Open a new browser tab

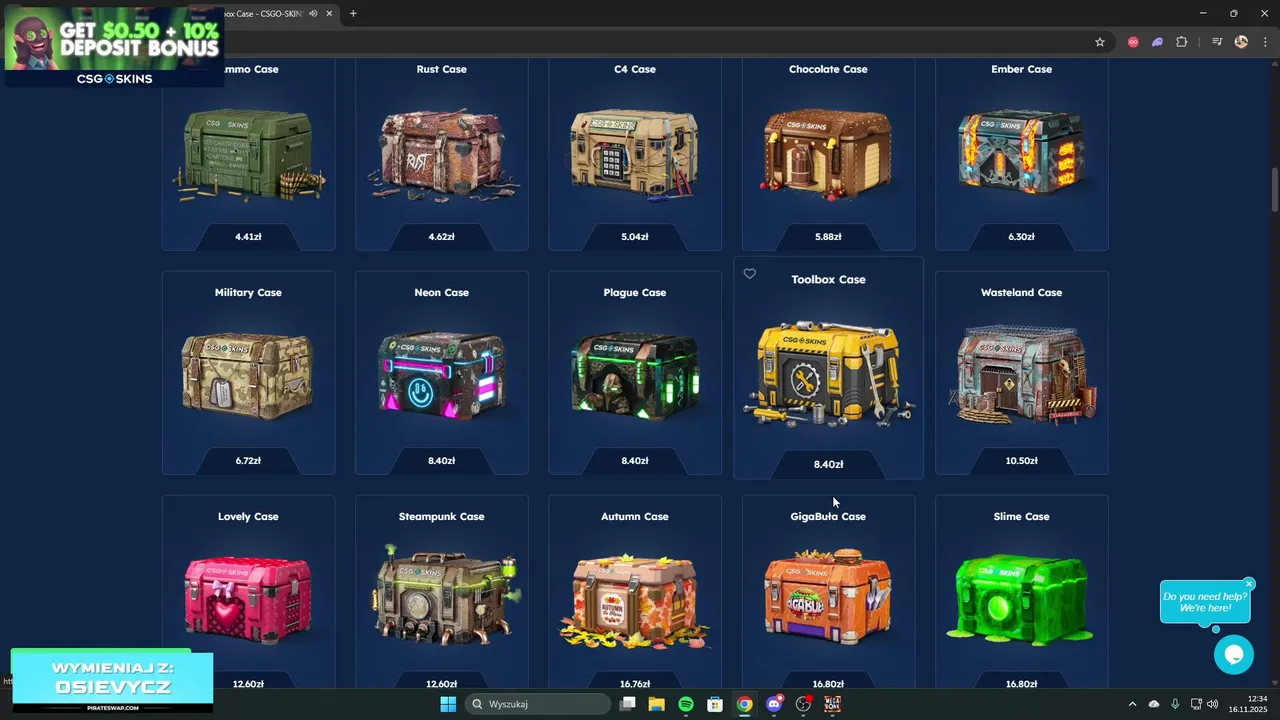pyautogui.click(x=353, y=13)
